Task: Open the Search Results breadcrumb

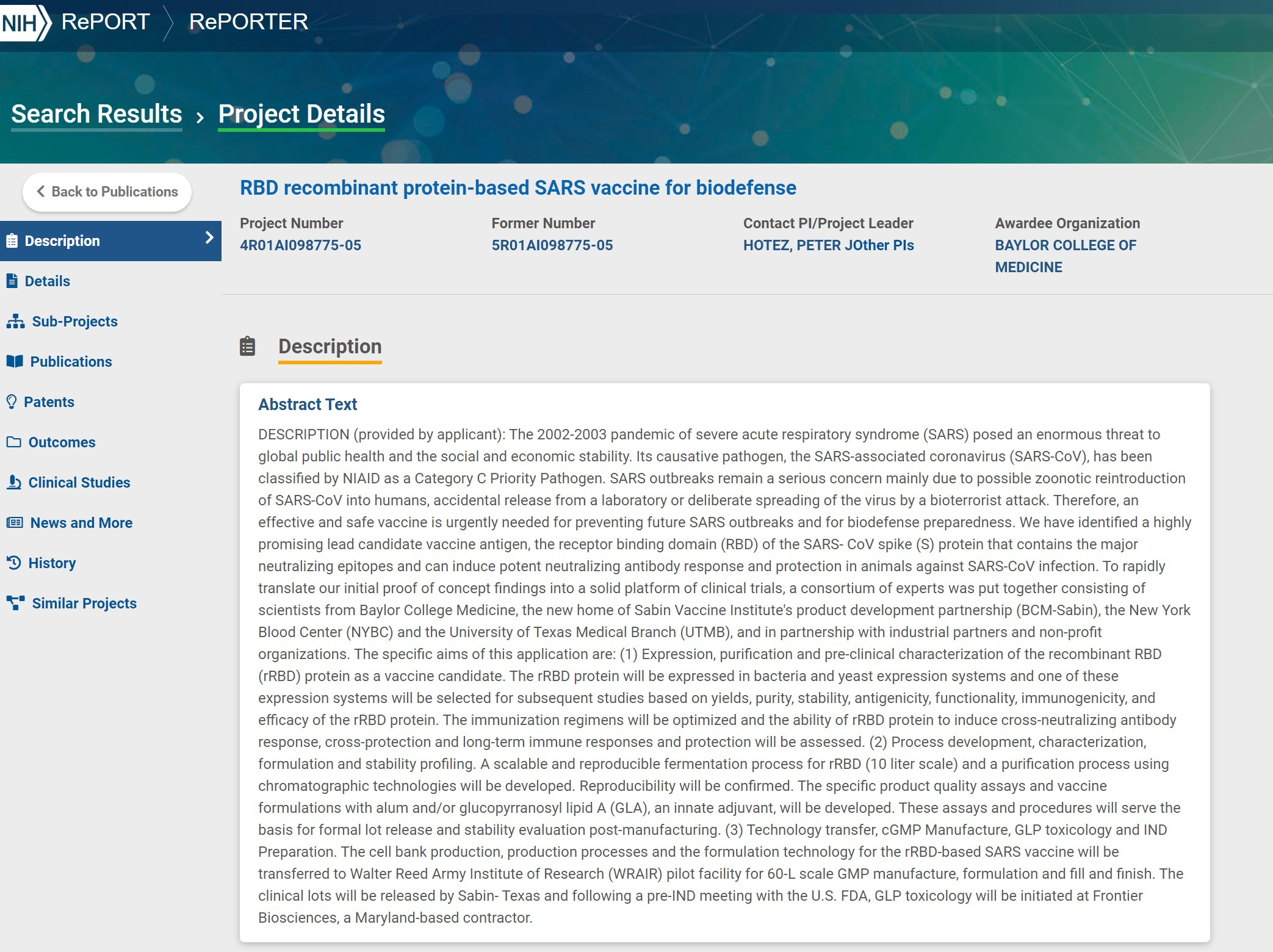Action: [96, 114]
